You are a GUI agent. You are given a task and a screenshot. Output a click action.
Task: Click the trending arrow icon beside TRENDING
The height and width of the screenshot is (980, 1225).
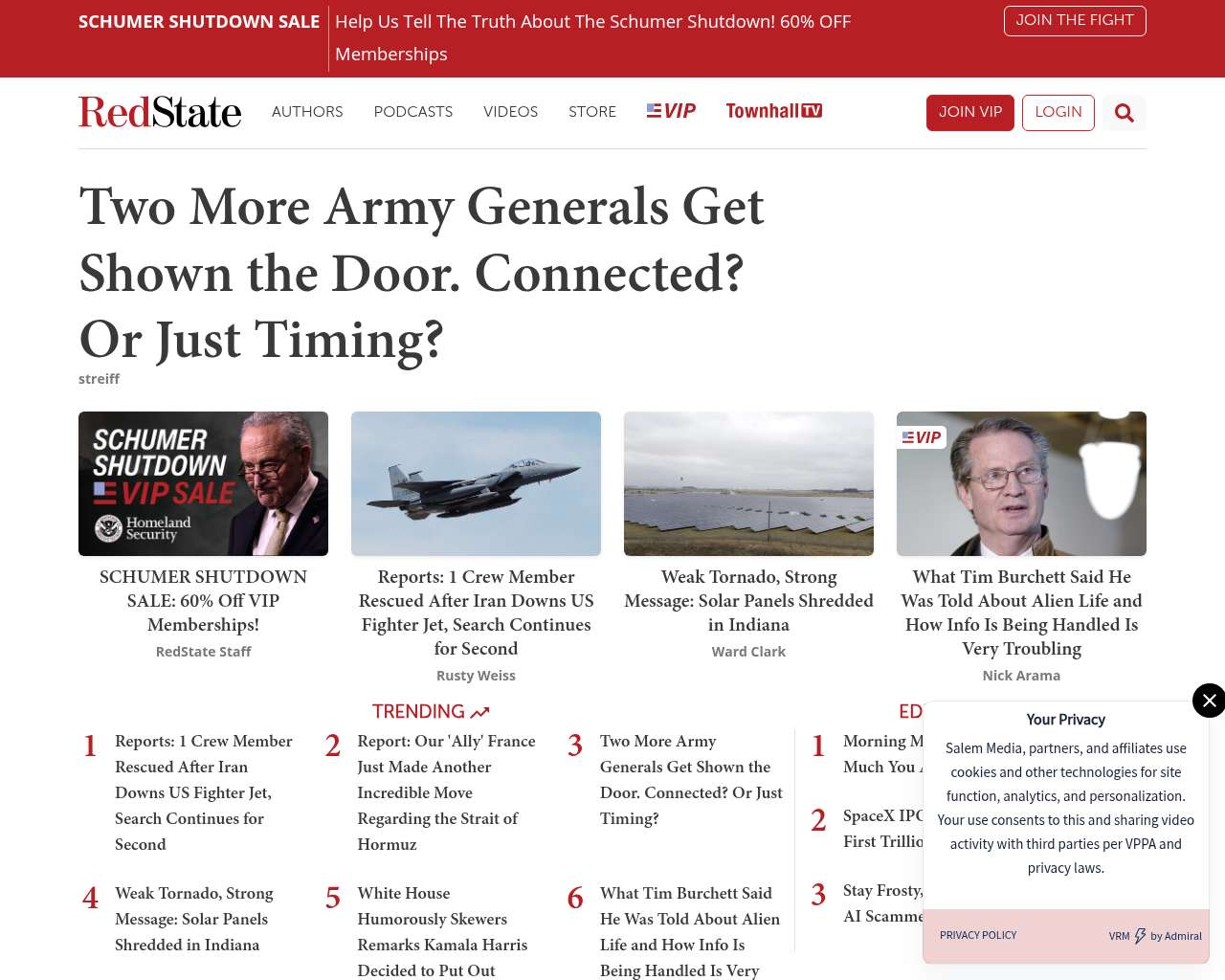point(480,712)
